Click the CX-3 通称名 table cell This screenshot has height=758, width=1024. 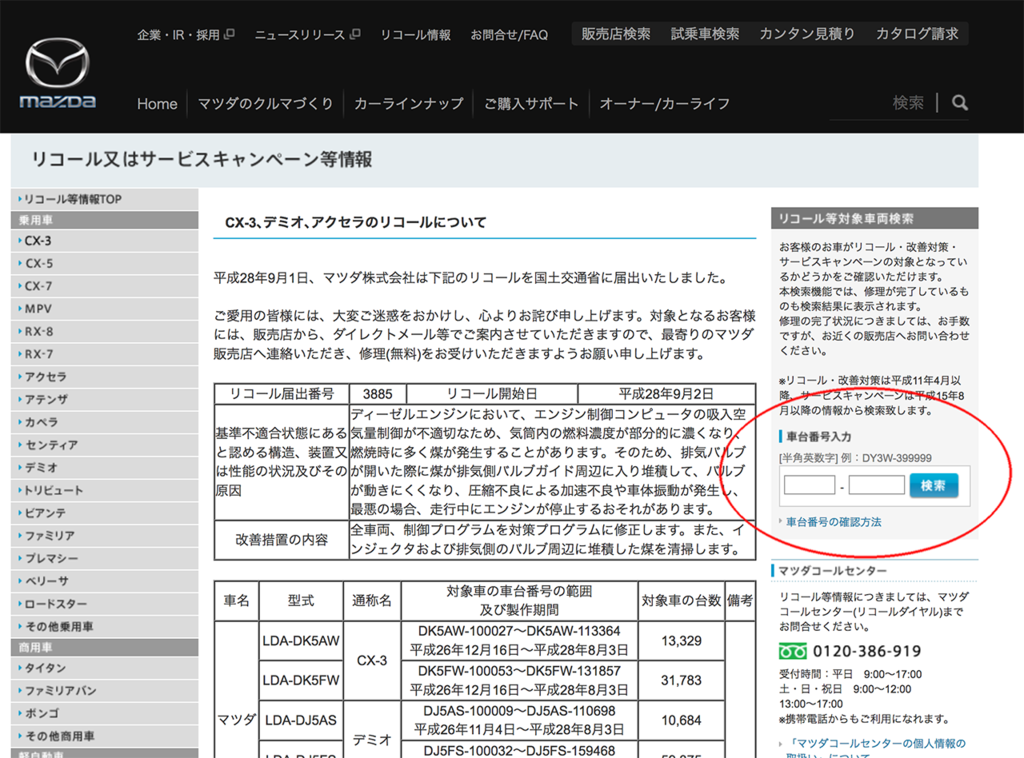372,661
